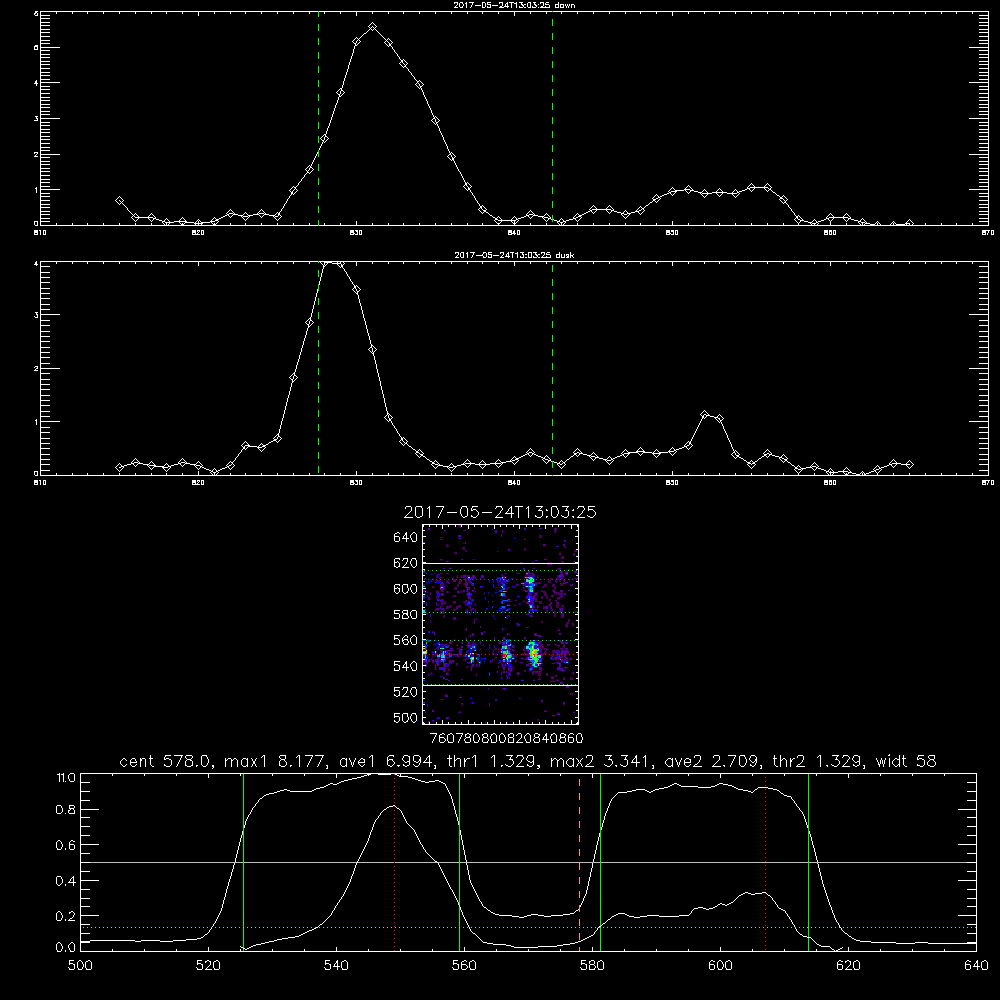Click the dawn plot title text
This screenshot has height=1000, width=1000.
pos(514,5)
